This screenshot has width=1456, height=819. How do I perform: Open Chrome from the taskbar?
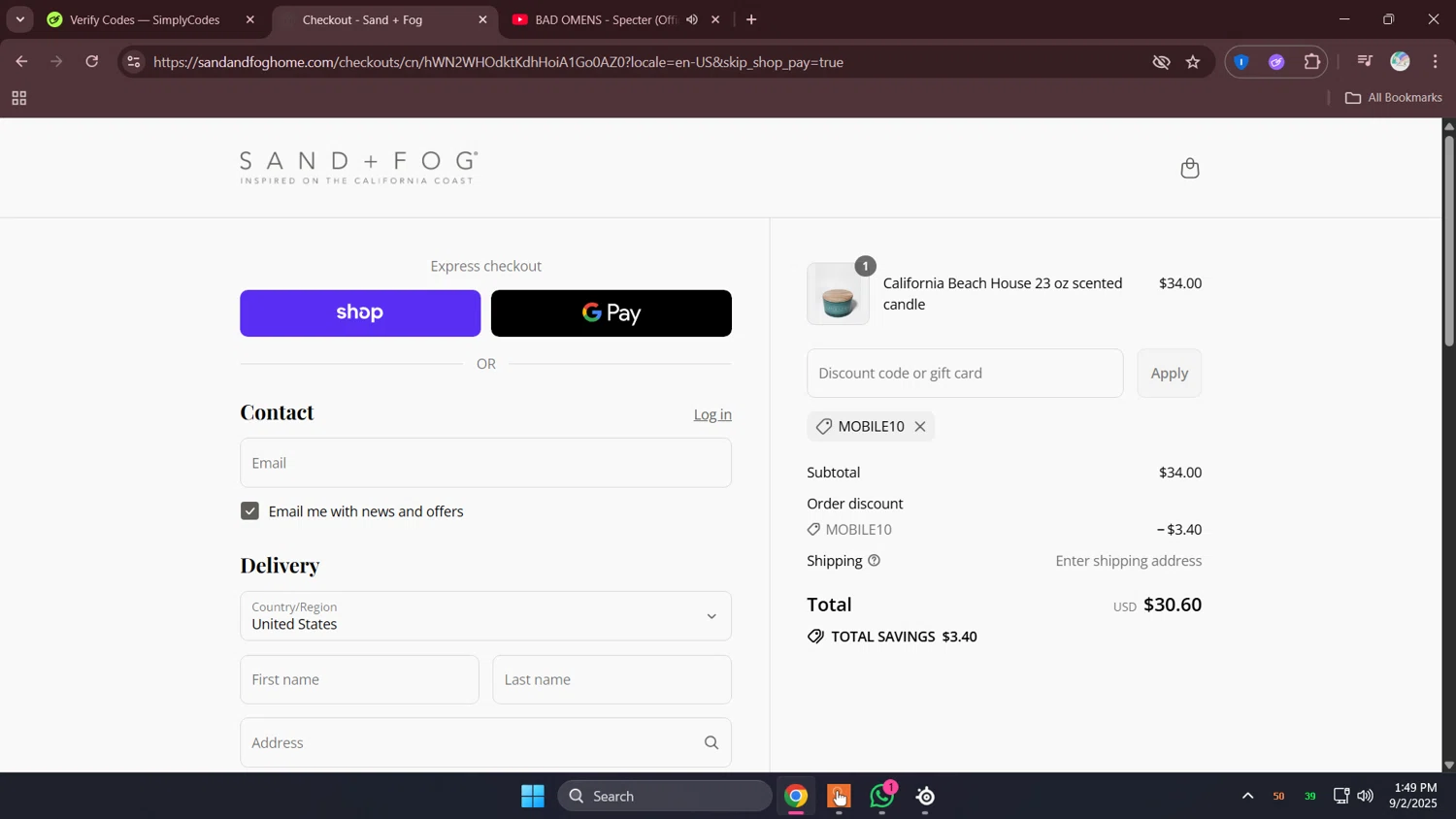click(796, 797)
